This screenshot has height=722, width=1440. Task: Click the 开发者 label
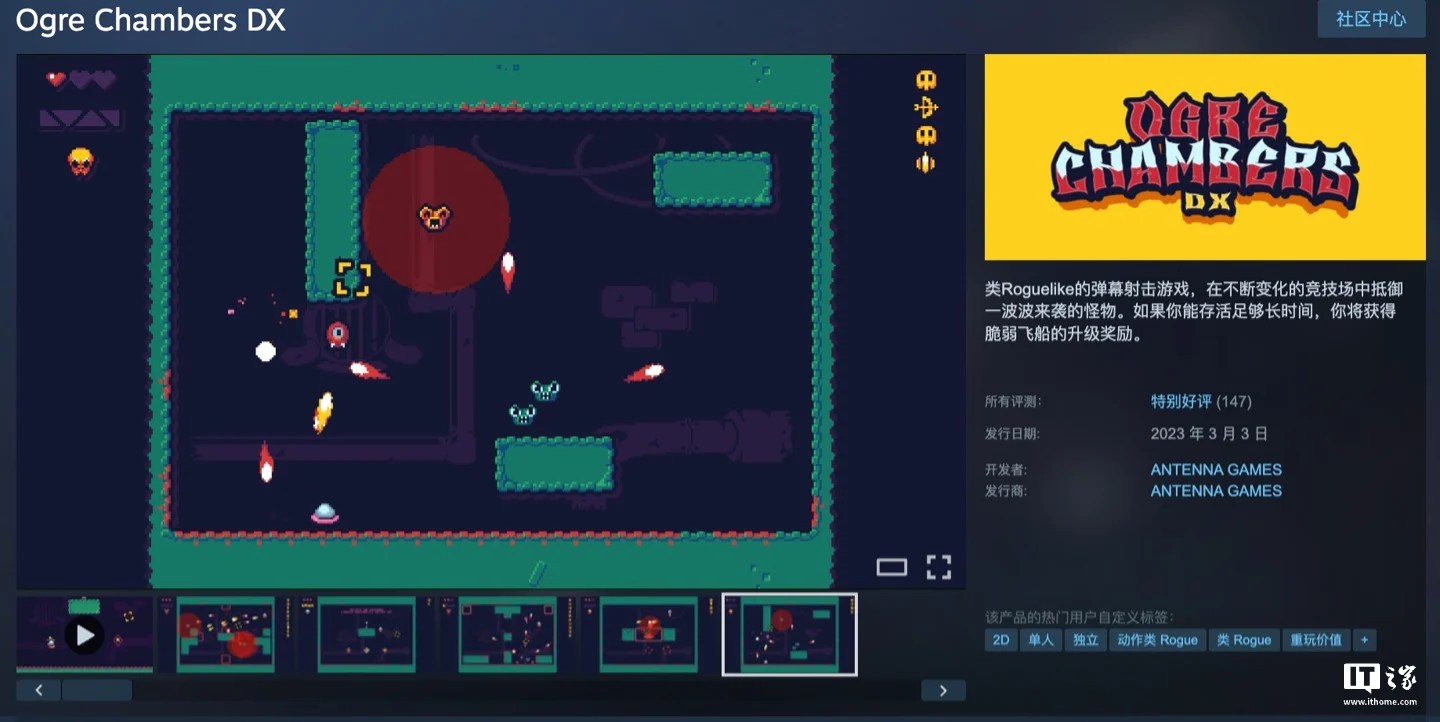pos(1006,469)
